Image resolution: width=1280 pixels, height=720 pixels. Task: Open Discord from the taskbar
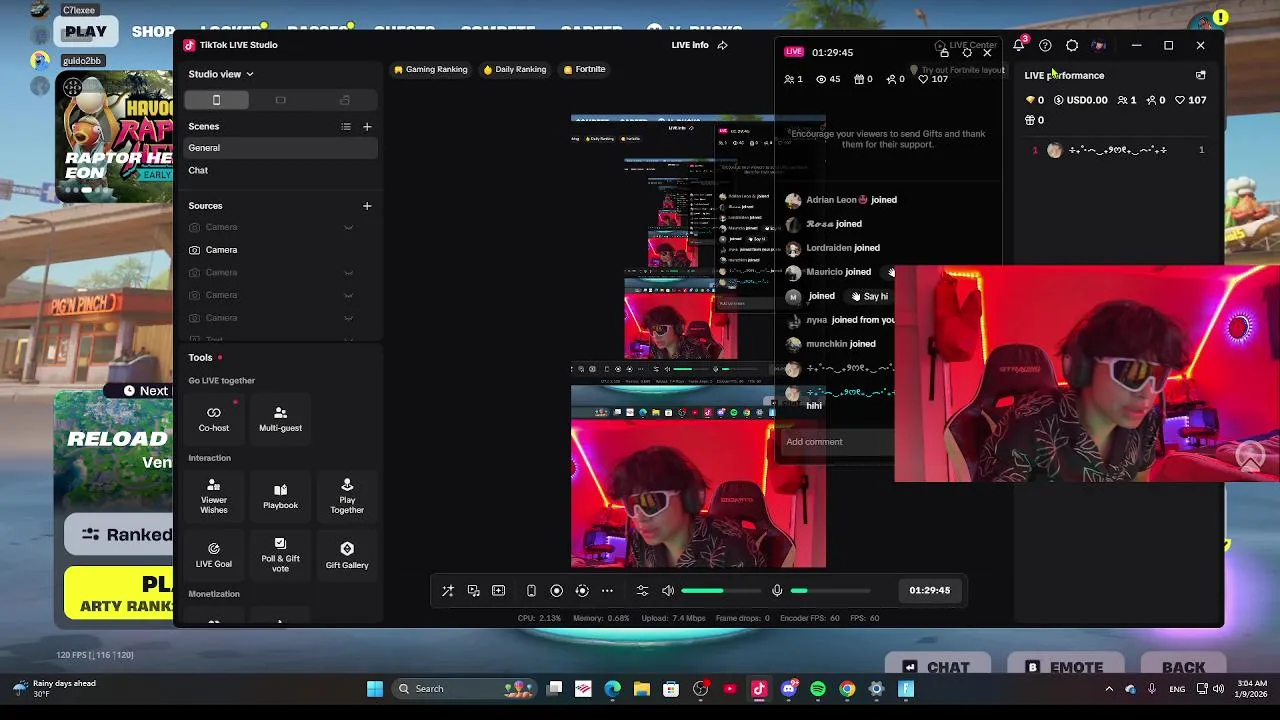[789, 689]
